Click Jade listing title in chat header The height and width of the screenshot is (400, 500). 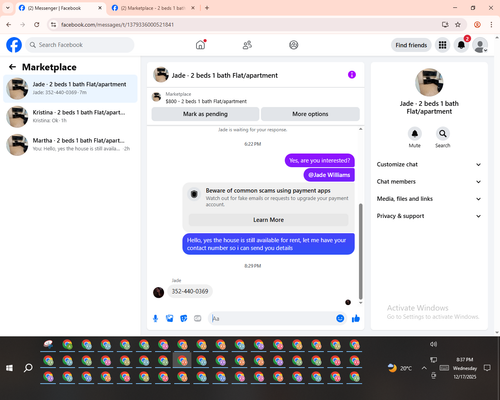(225, 75)
